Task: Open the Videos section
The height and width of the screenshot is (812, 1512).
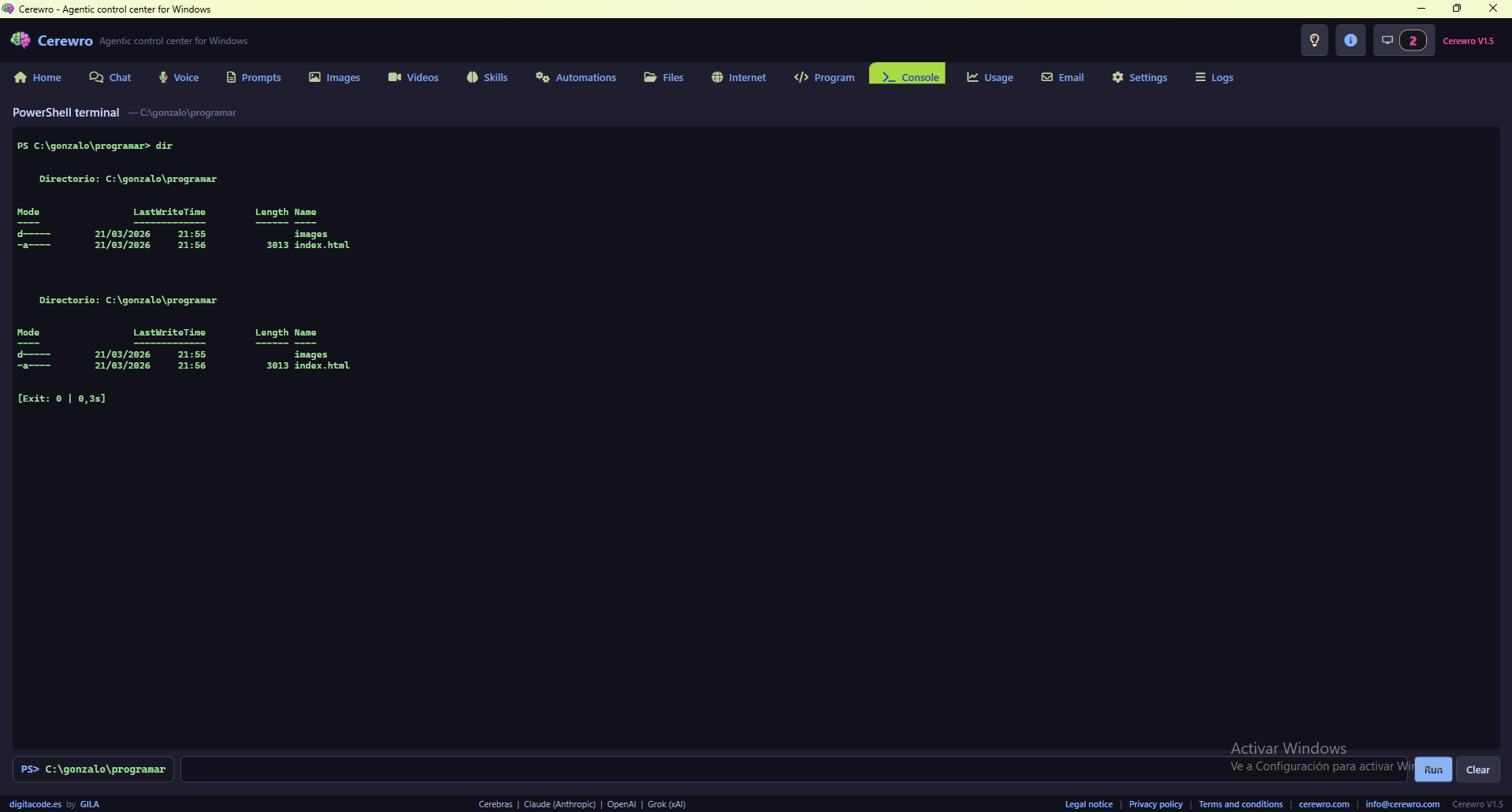Action: pos(412,77)
